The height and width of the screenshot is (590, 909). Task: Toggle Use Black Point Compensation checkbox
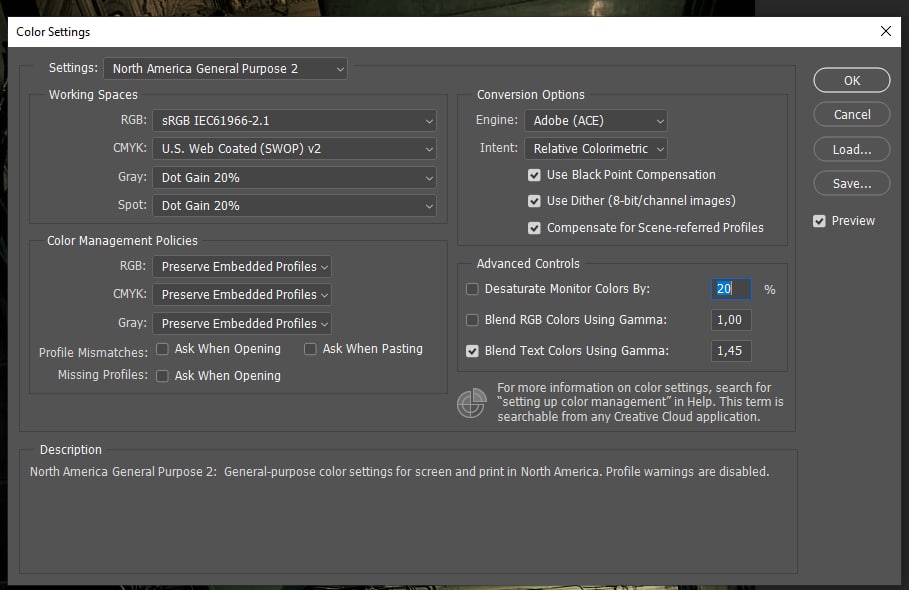[534, 175]
